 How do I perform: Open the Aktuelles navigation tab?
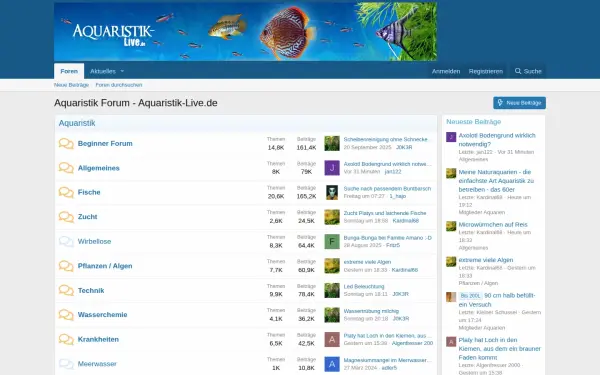coord(103,71)
